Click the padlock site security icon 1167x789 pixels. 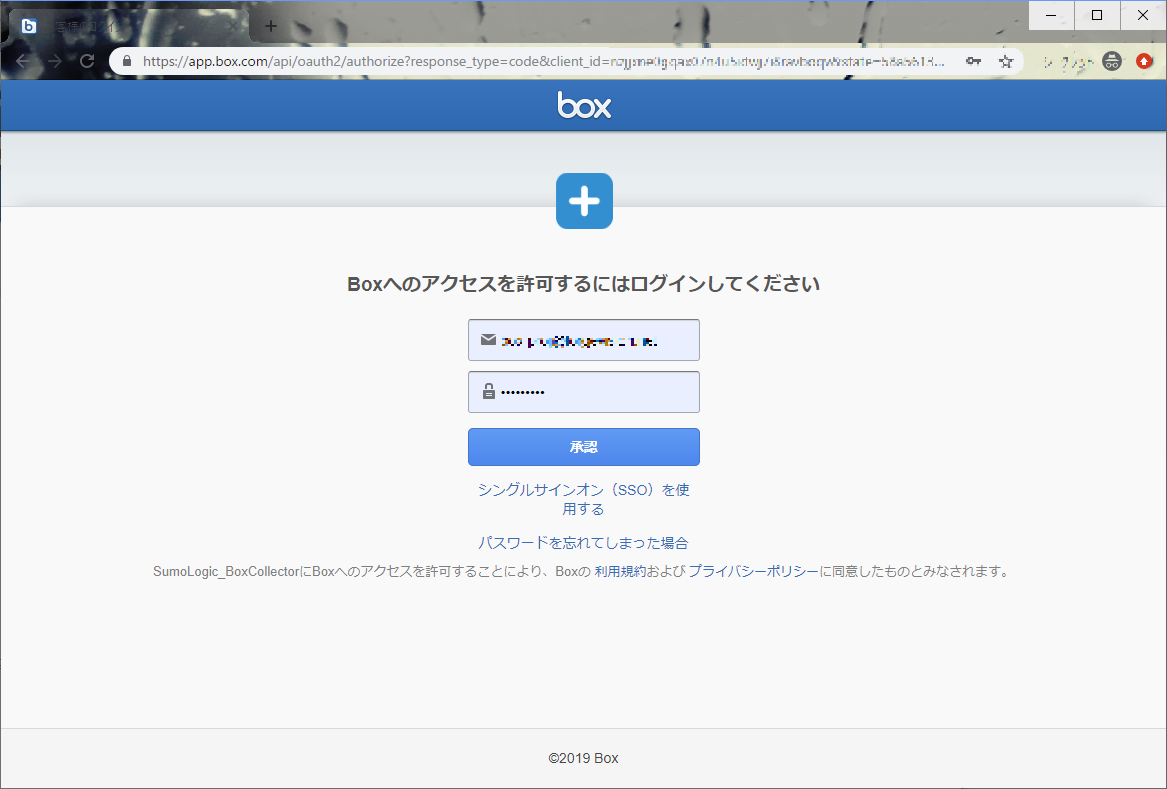127,61
